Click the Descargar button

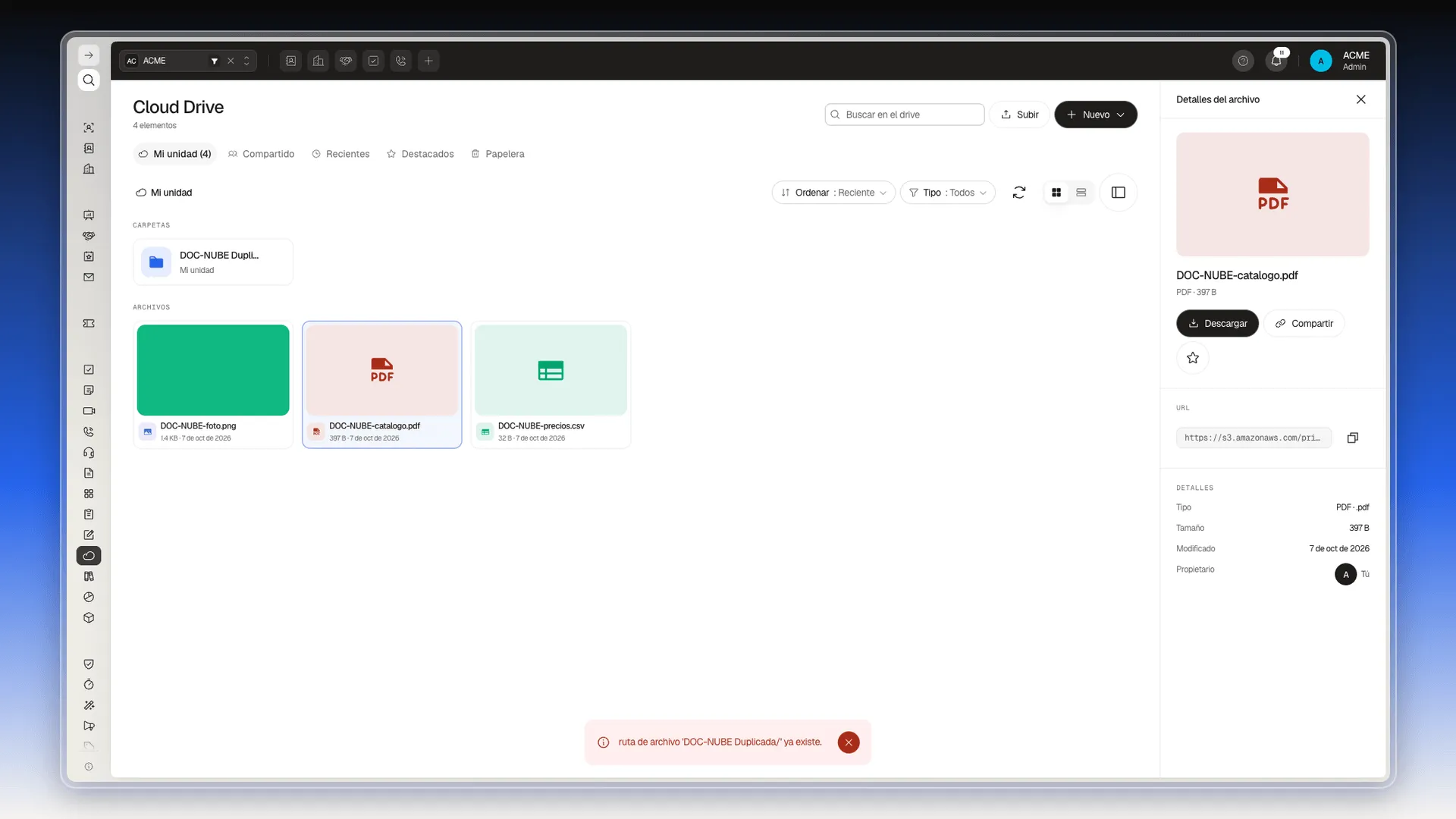click(x=1217, y=323)
